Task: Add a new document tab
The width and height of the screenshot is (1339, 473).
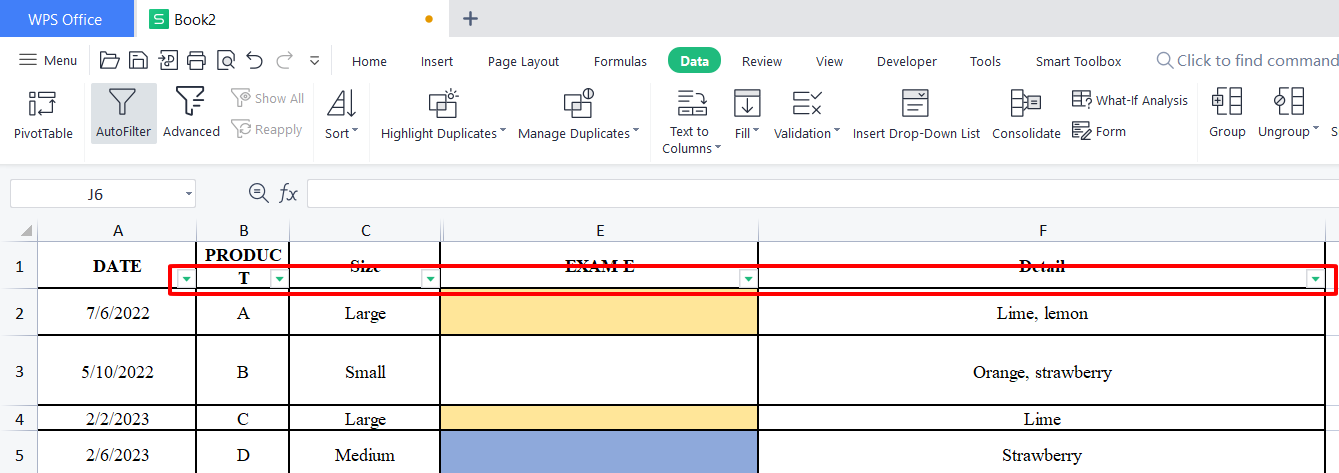Action: pos(471,19)
